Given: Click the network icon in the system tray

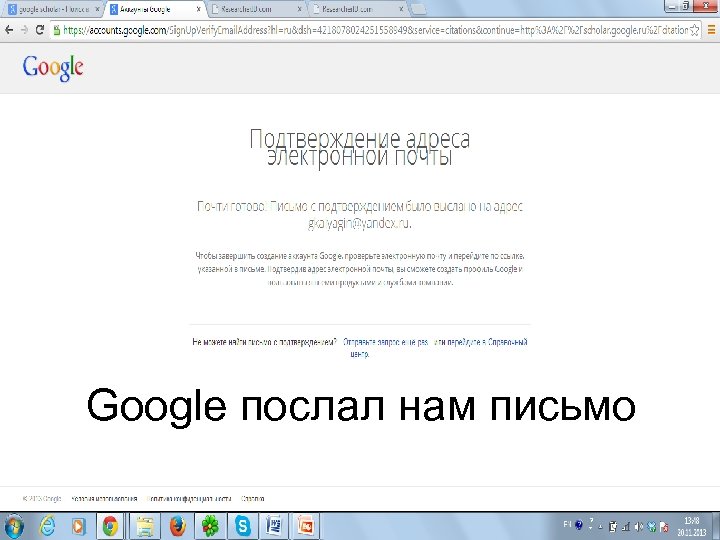Looking at the screenshot, I should 625,527.
